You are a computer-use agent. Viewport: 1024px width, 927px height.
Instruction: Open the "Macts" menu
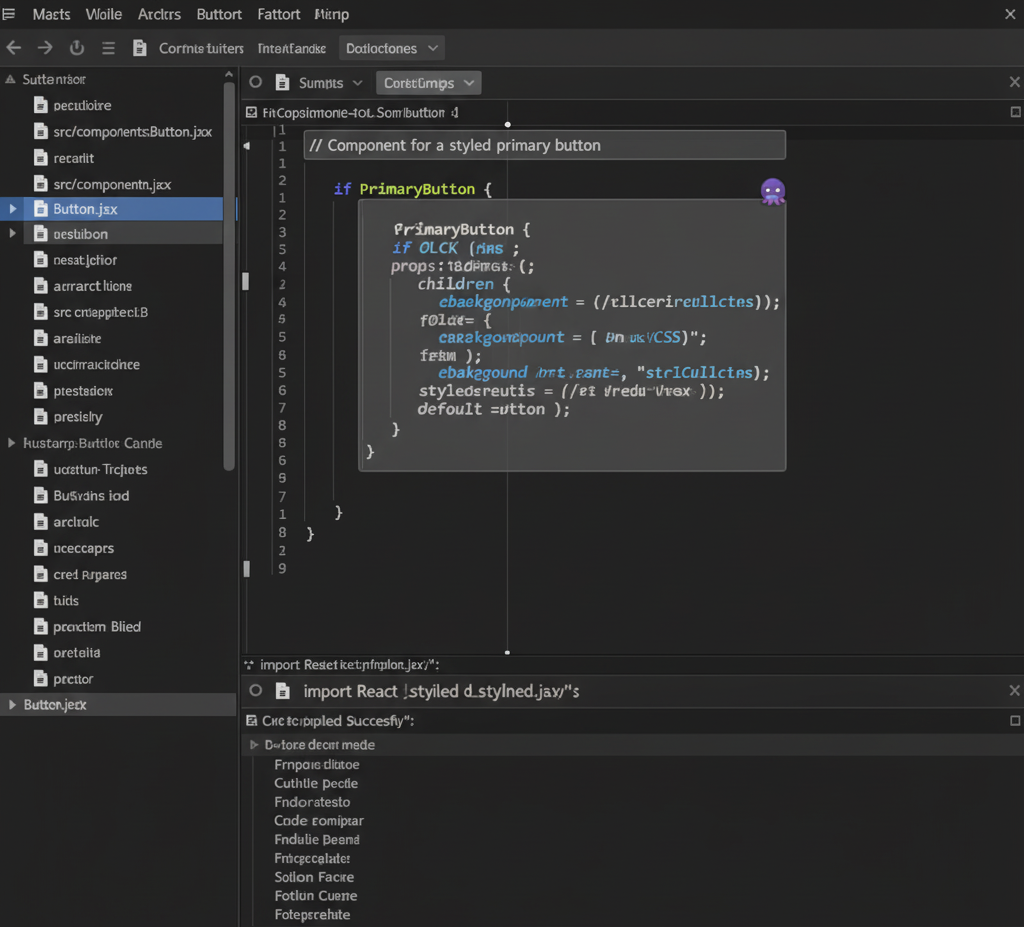click(51, 14)
